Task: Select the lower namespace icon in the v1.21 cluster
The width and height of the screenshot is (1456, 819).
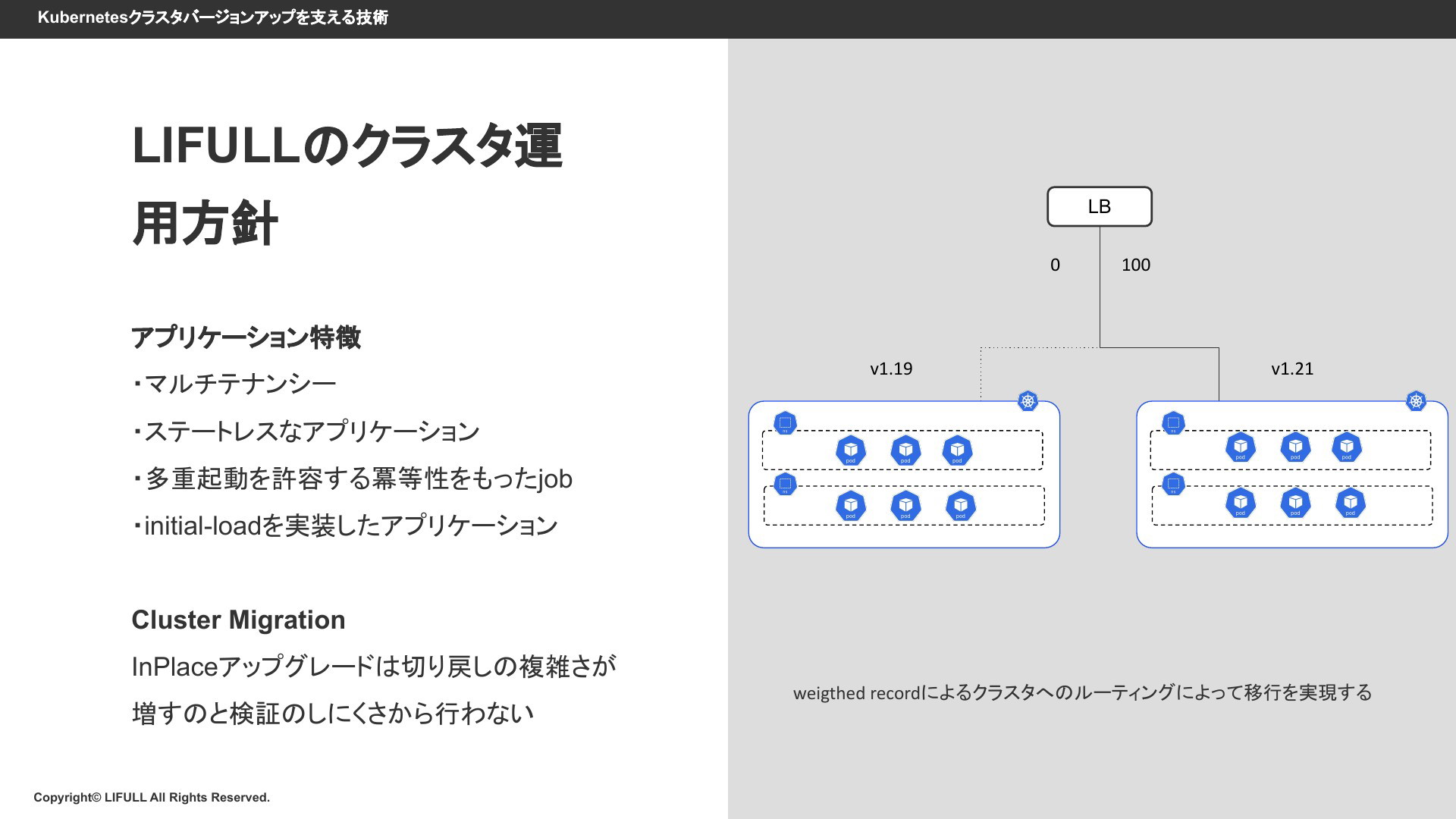Action: (x=1173, y=484)
